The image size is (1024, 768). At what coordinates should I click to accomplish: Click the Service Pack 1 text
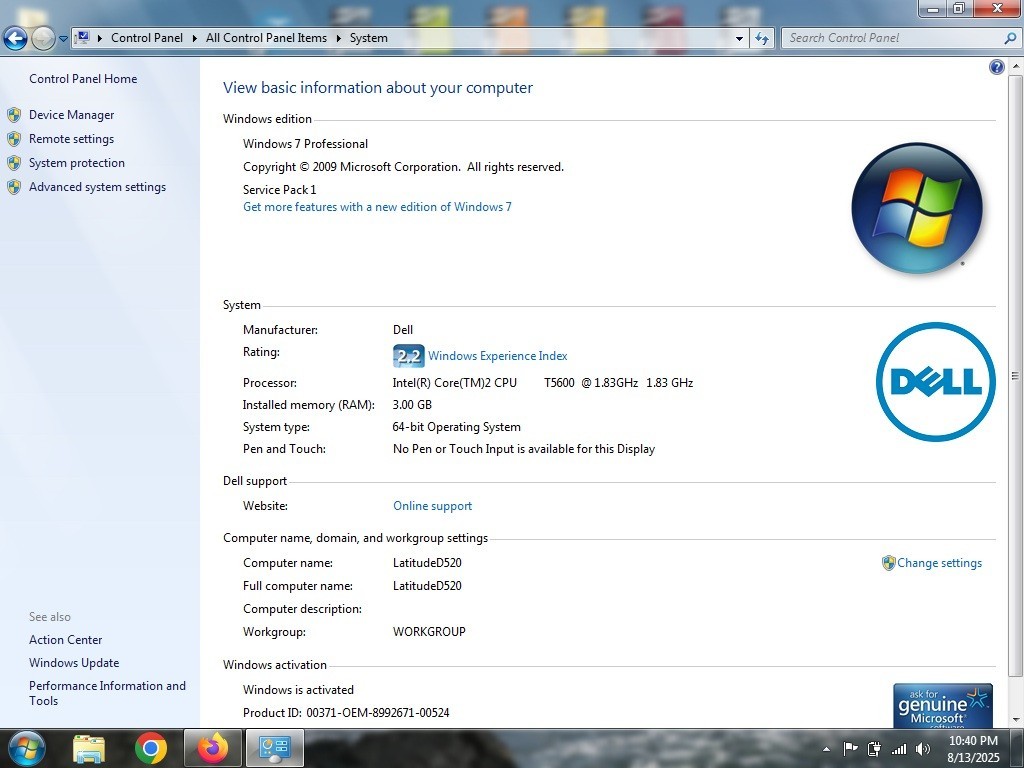280,189
